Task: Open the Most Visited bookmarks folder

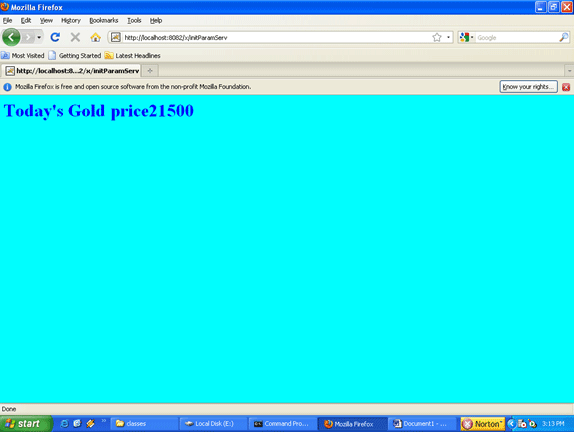Action: (x=23, y=56)
